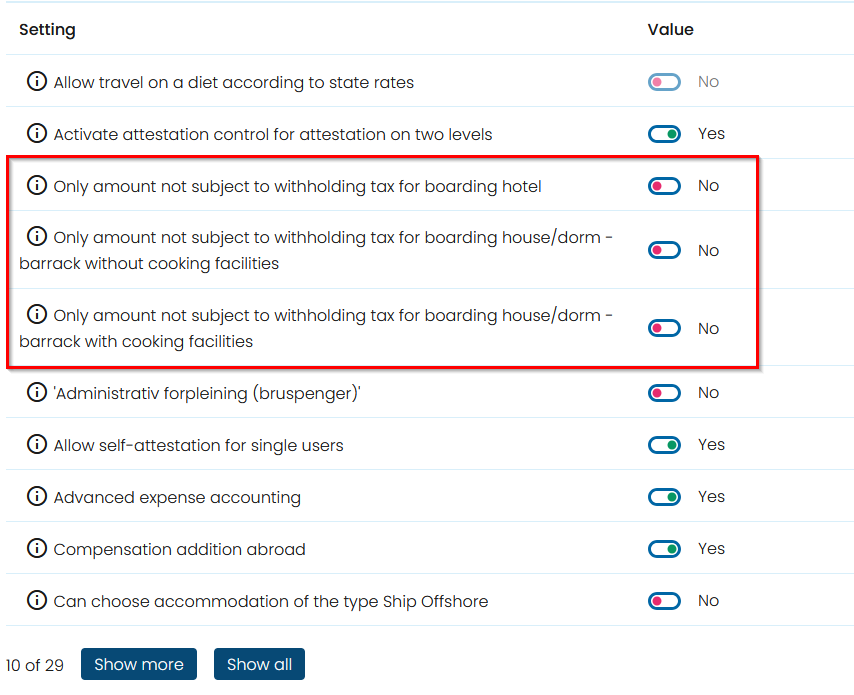Click info icon for Administrativ forpleining (bruspenger)
854x695 pixels.
(36, 392)
